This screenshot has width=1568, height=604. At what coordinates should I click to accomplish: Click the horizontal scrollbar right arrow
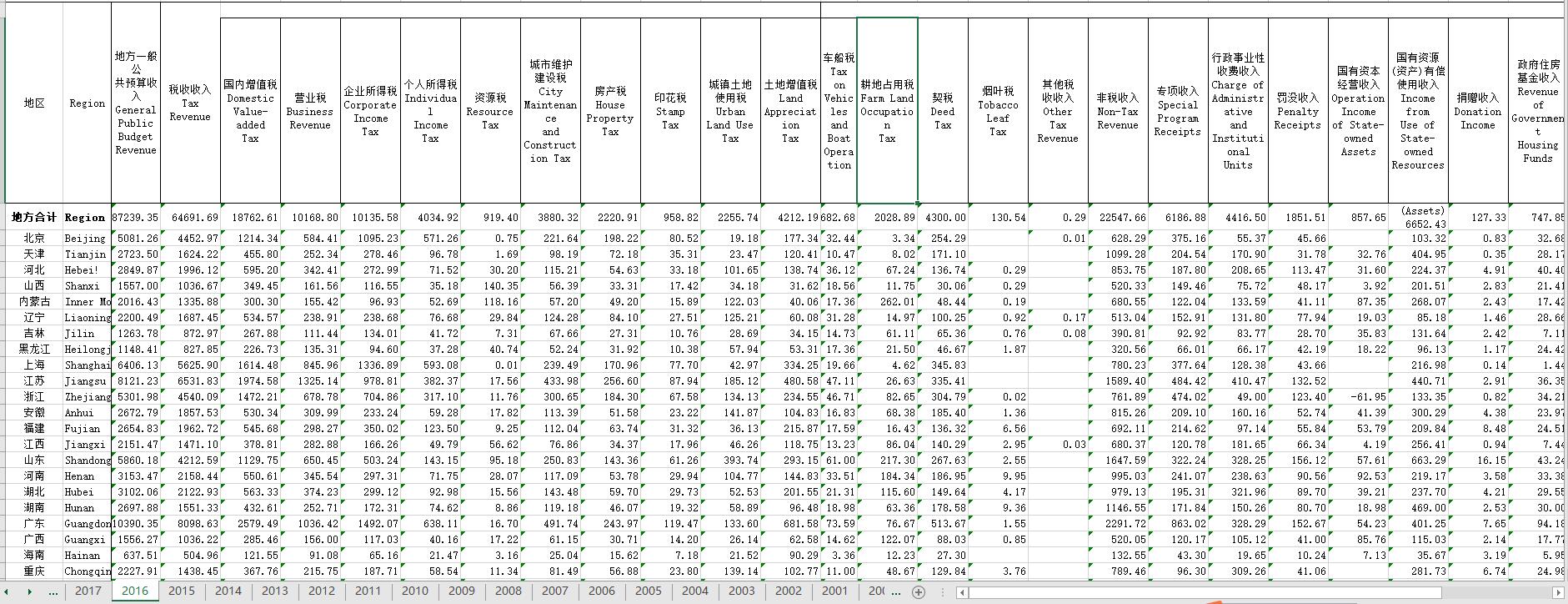point(1559,592)
